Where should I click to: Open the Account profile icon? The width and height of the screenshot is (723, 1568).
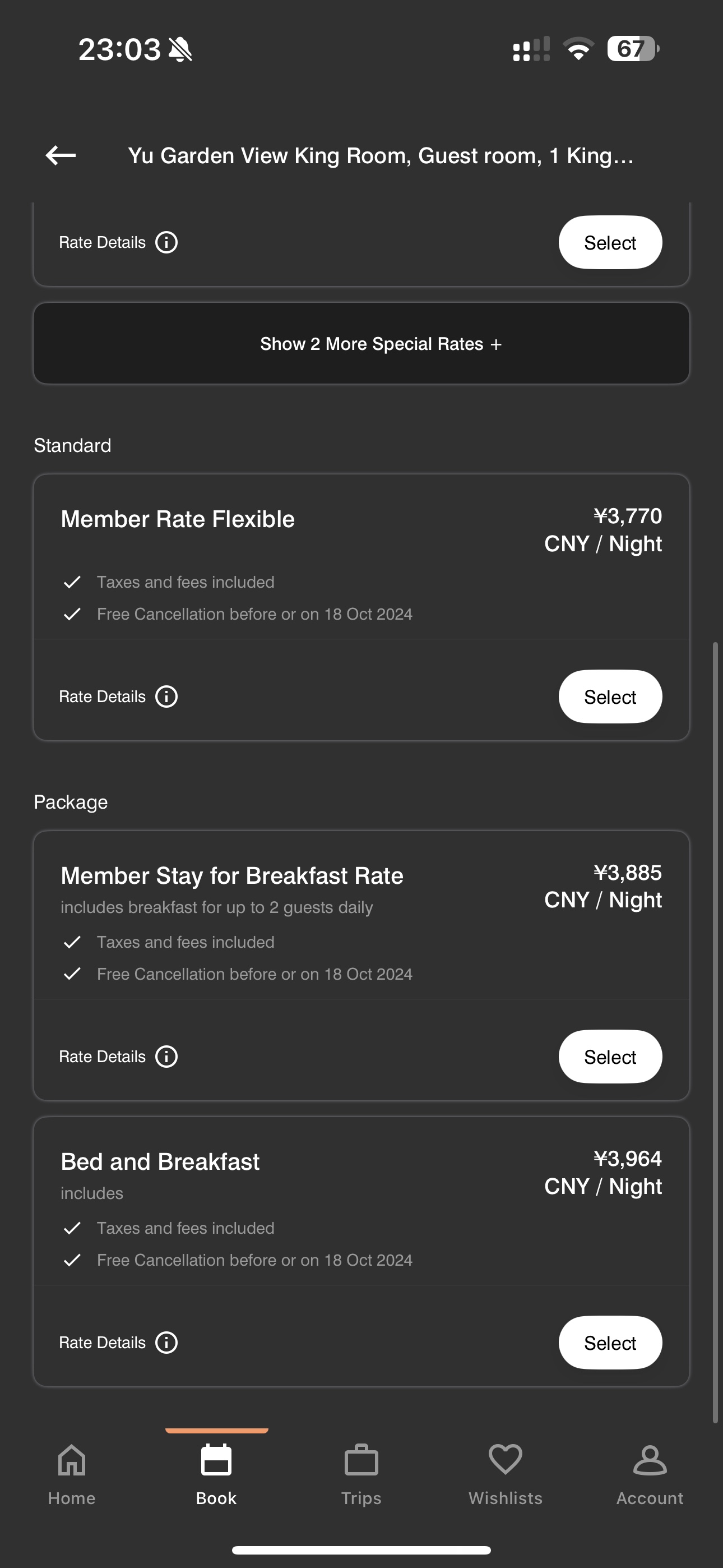pyautogui.click(x=650, y=1460)
